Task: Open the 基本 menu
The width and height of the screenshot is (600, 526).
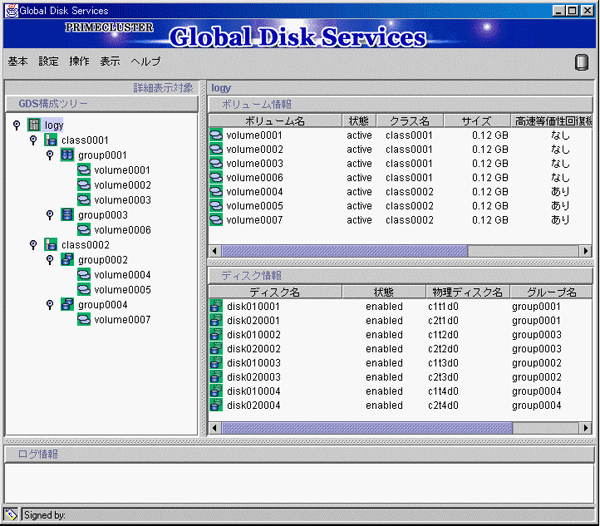Action: tap(18, 61)
